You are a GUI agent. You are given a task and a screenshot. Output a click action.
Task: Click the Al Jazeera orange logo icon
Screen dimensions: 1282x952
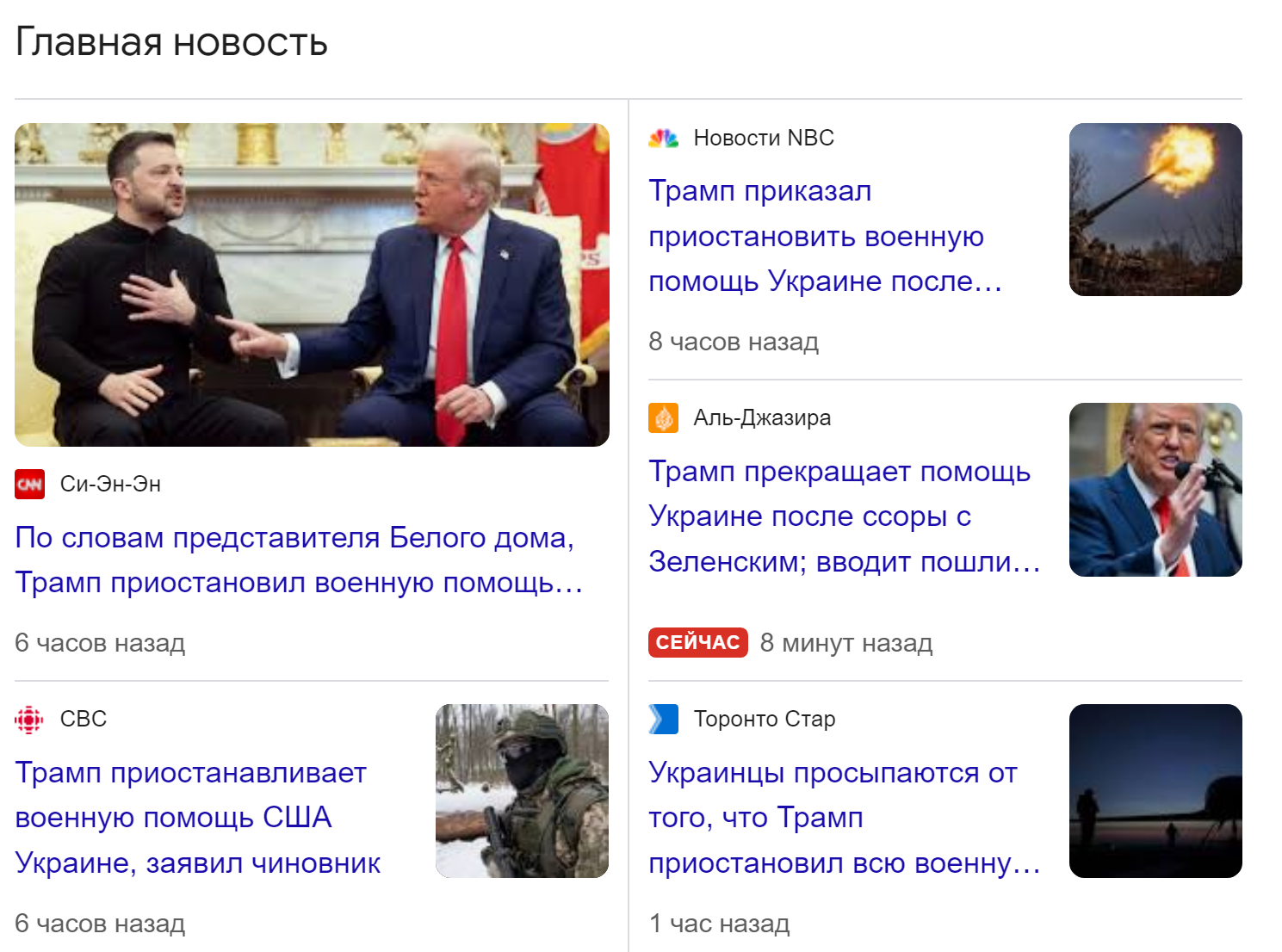tap(663, 417)
